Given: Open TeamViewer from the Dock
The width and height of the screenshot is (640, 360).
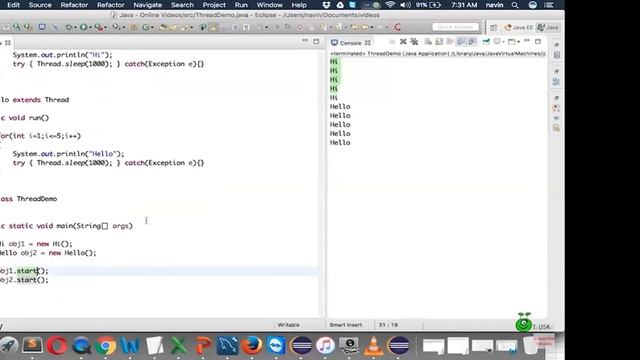Looking at the screenshot, I should (x=276, y=345).
